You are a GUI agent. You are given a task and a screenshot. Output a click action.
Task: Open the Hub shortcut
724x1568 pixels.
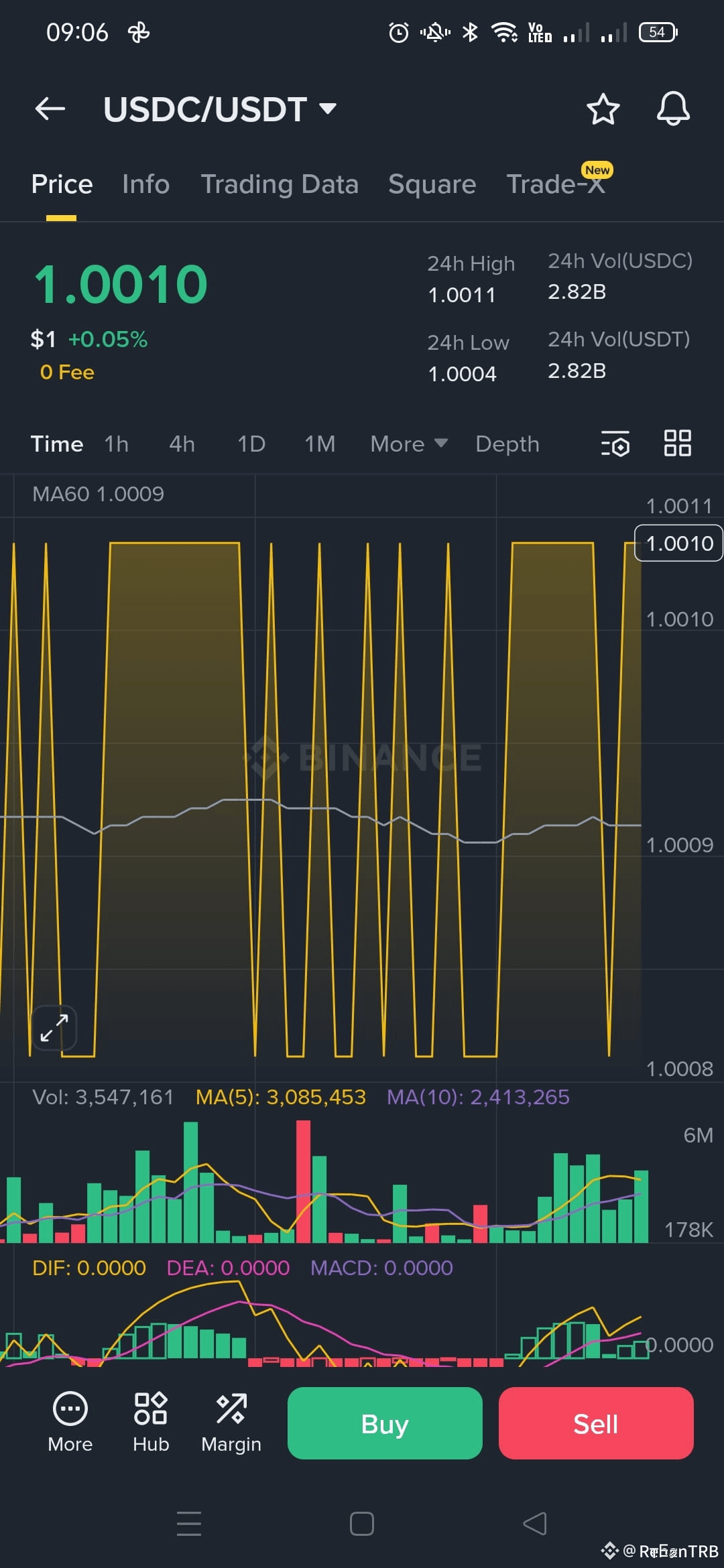[151, 1423]
